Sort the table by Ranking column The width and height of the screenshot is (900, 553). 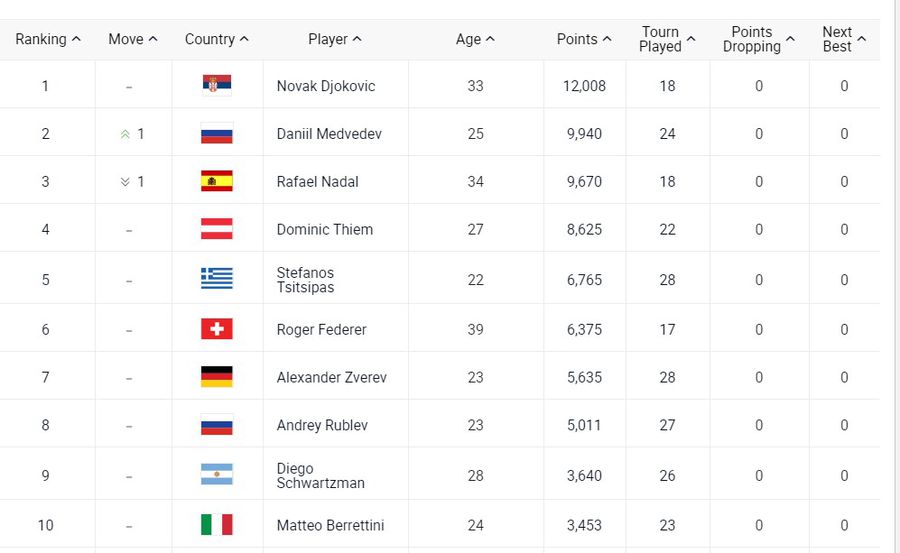[x=48, y=39]
